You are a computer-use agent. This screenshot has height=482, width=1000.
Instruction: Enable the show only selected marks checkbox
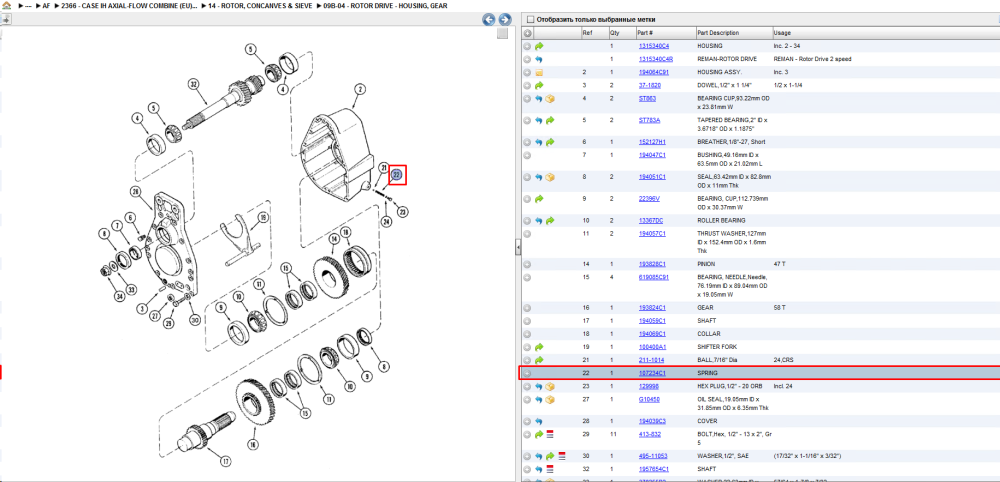pyautogui.click(x=531, y=20)
